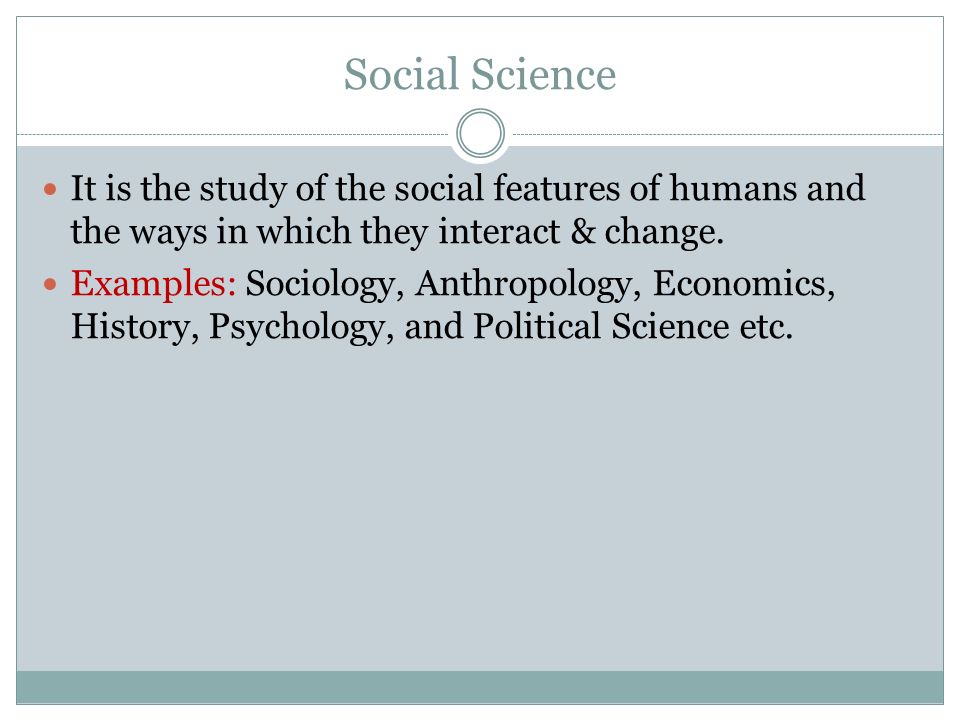
Task: Select the dark teal footer bar
Action: (480, 687)
